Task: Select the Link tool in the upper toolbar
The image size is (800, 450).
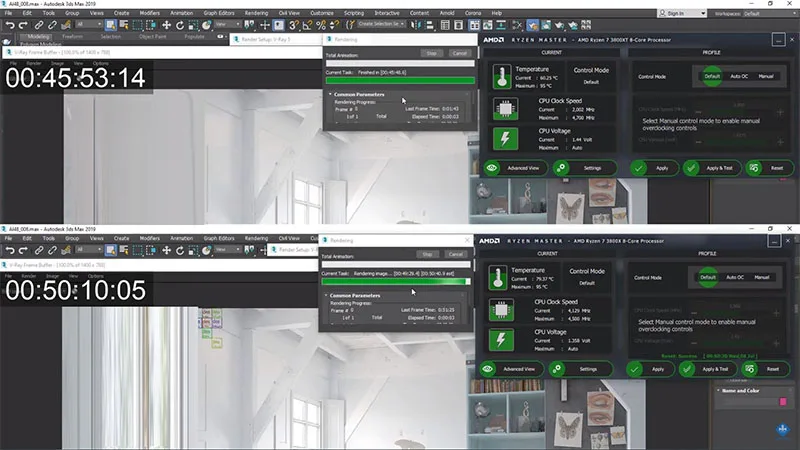Action: [x=39, y=24]
